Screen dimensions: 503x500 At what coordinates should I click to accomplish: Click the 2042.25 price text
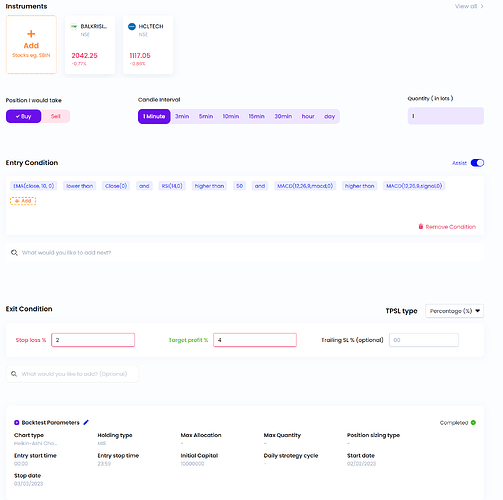point(85,56)
